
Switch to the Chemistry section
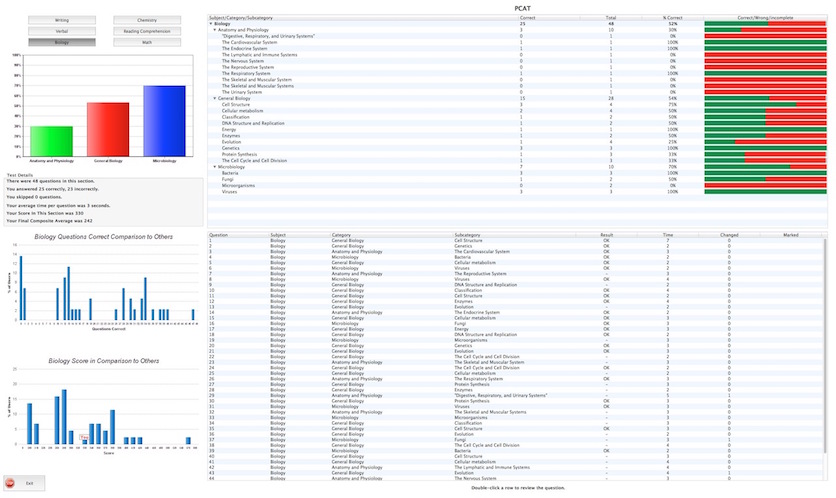tap(147, 20)
